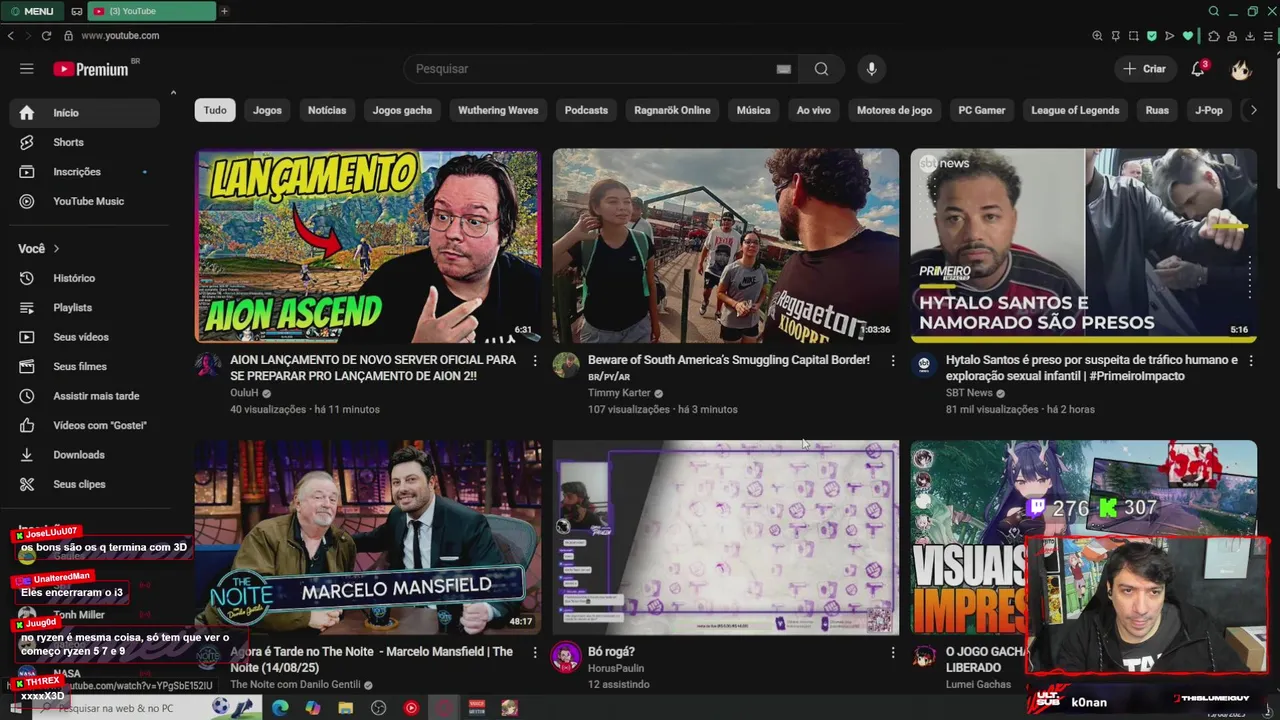Click the search magnifier button
The image size is (1280, 720).
coord(821,69)
